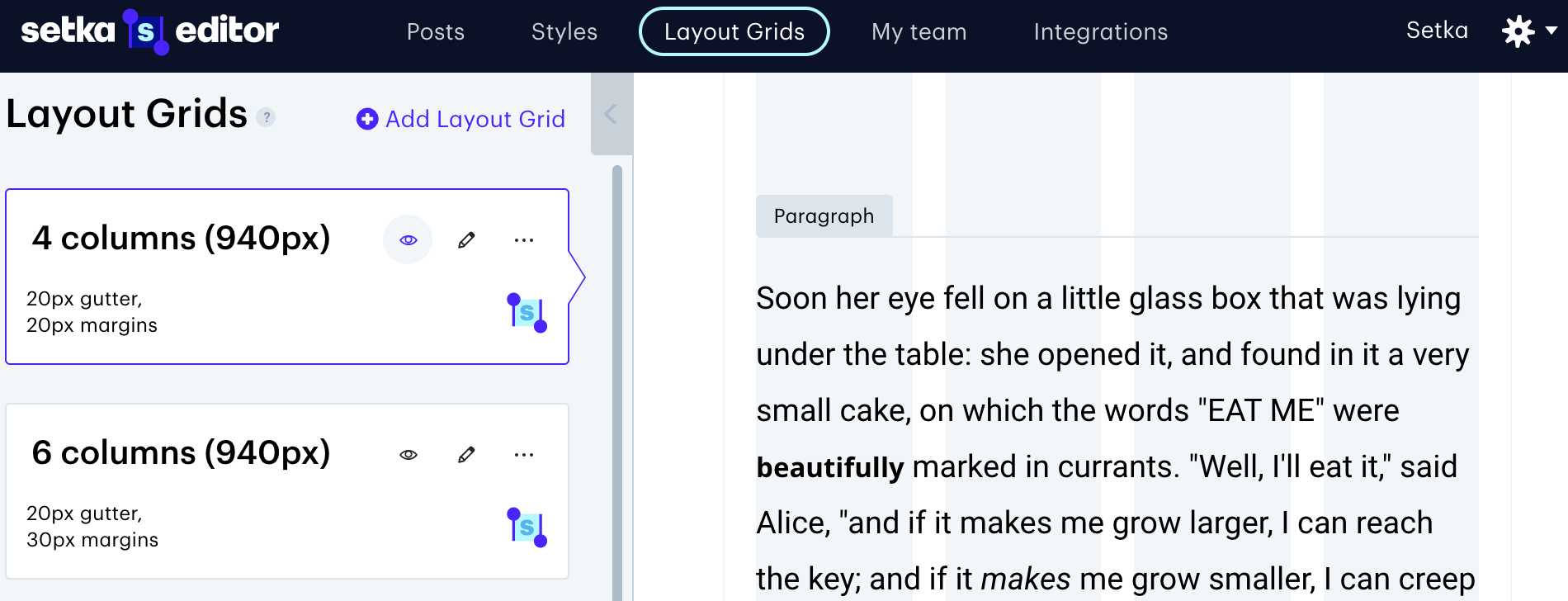This screenshot has height=601, width=1568.
Task: Click Setka badge on 6 columns card
Action: tap(527, 528)
